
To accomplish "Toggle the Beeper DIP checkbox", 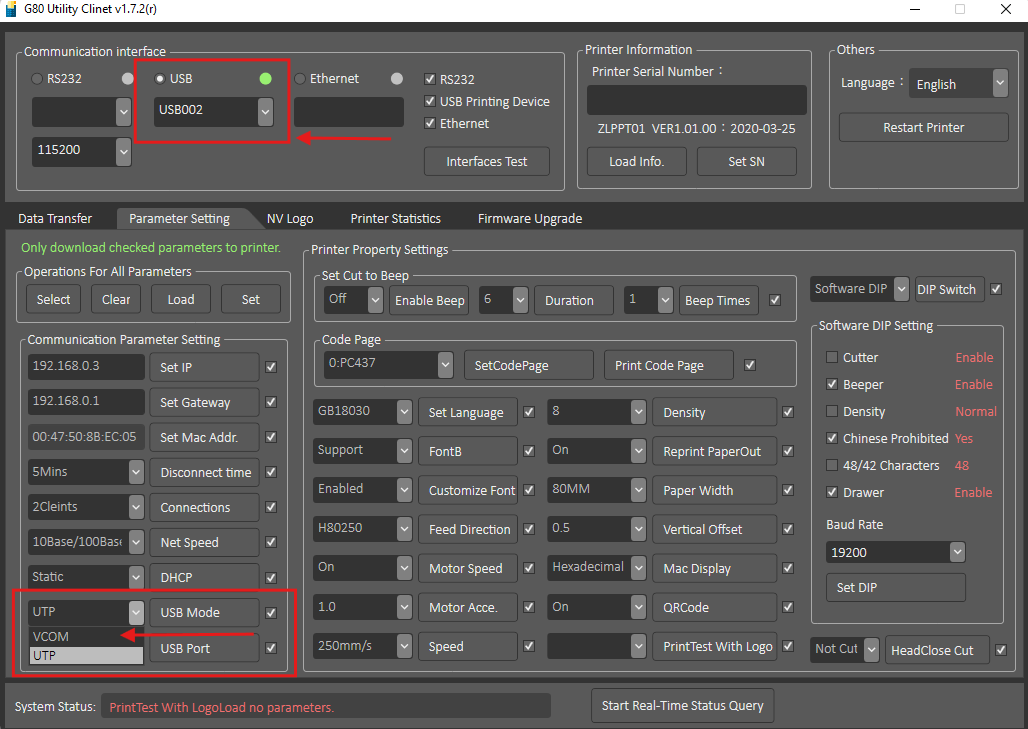I will click(x=832, y=384).
